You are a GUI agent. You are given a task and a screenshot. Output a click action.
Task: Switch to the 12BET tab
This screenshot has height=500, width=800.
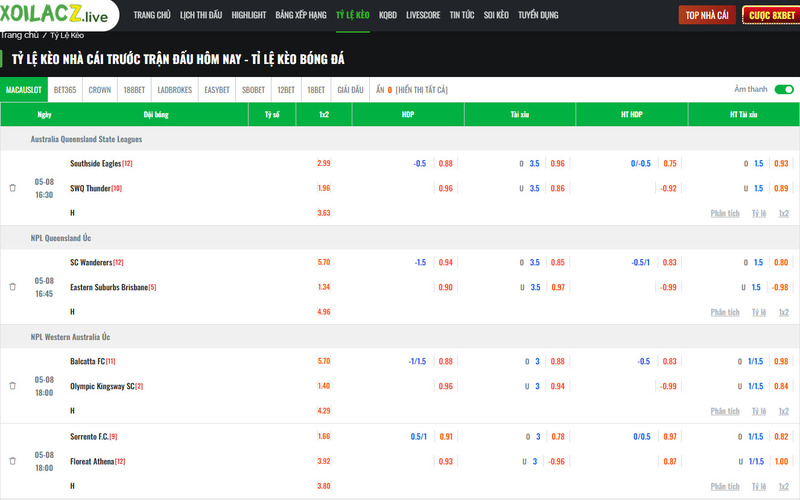pos(286,90)
